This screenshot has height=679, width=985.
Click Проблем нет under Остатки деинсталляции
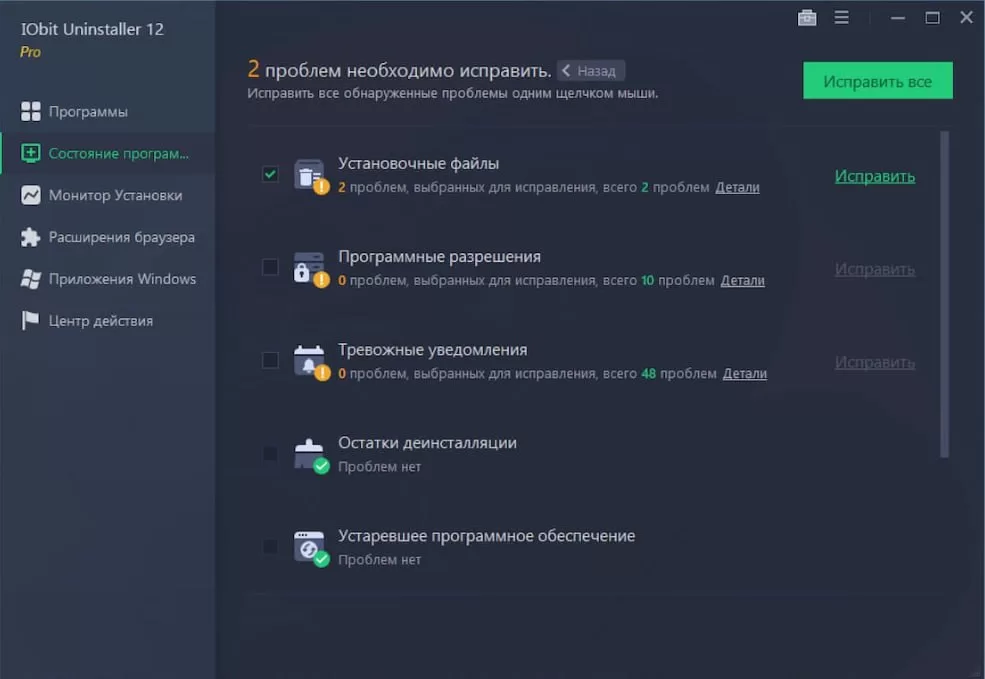point(379,467)
